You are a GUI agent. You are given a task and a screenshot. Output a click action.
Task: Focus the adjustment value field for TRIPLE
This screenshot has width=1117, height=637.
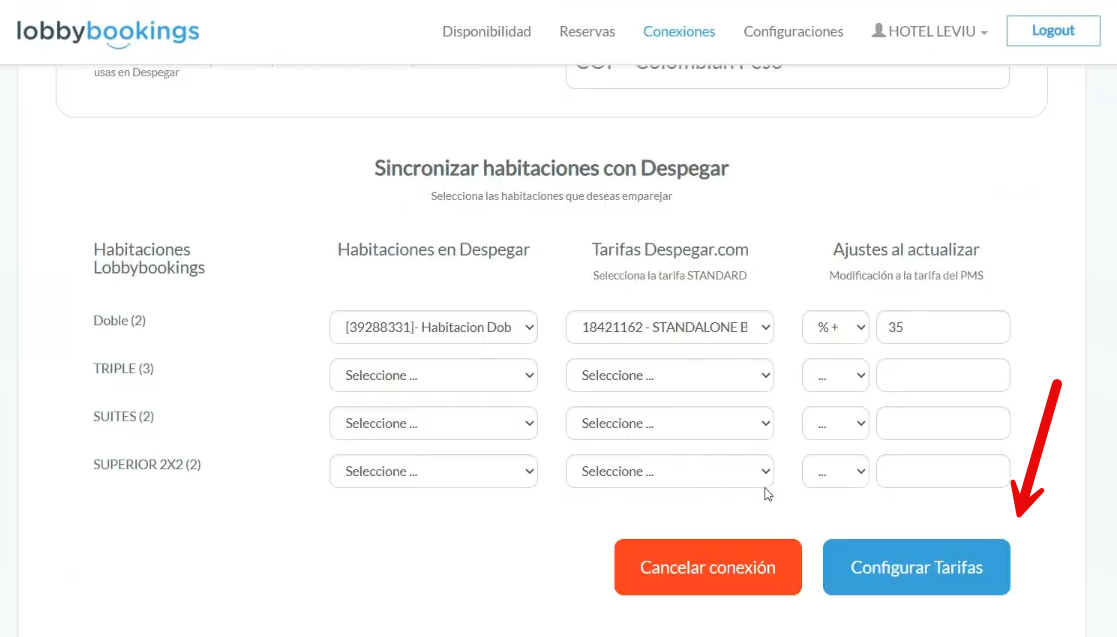[x=943, y=375]
